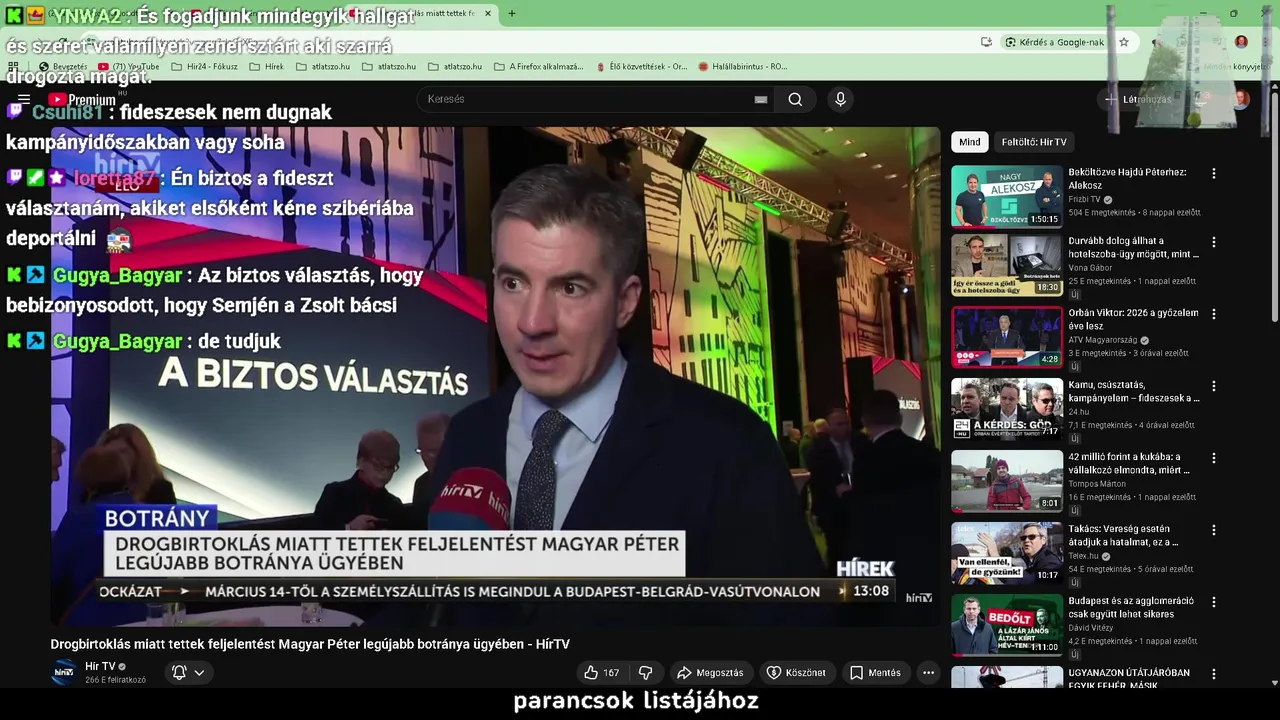
Task: Open the Orbán Viktor: 2026 a győzelem video thumbnail
Action: [x=1006, y=337]
